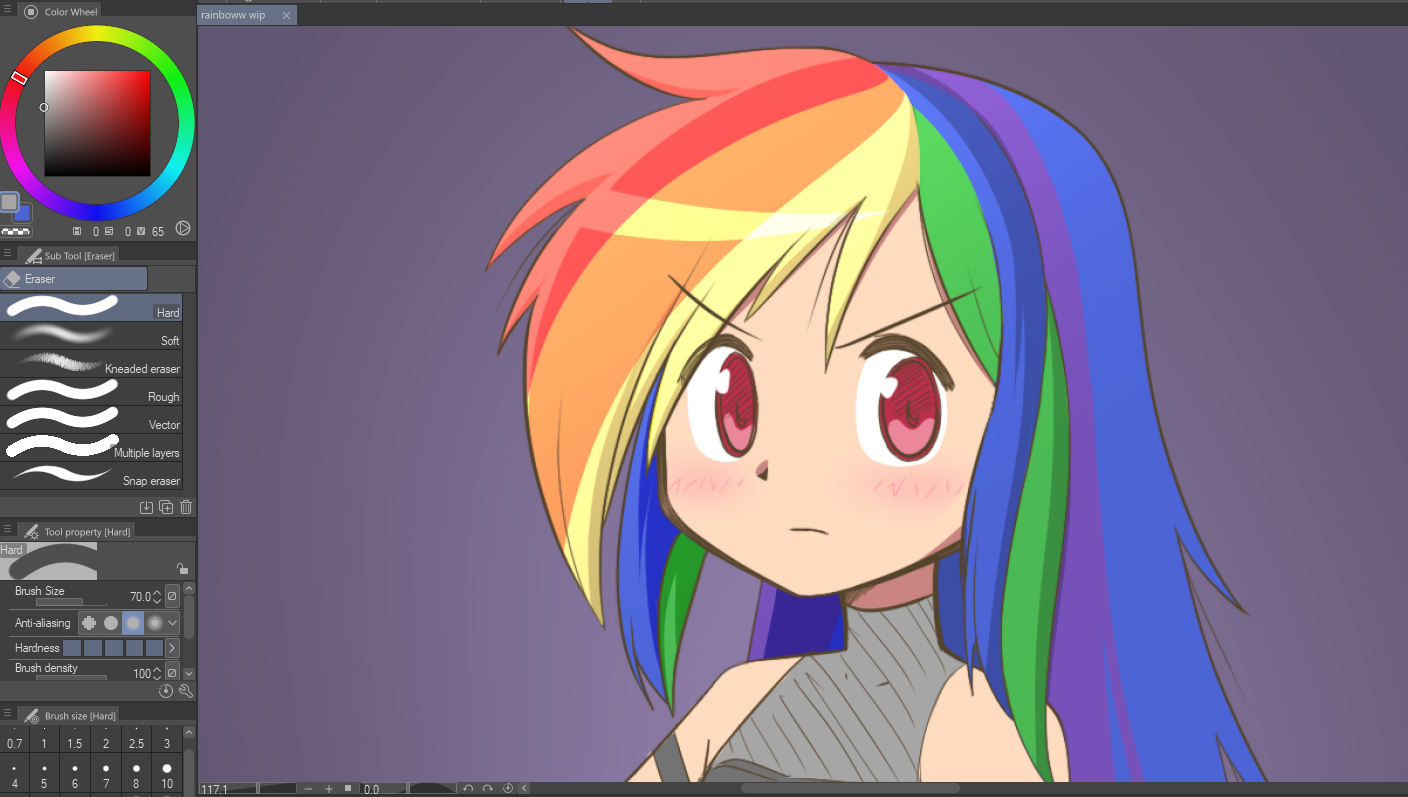Import sub tool material icon

pyautogui.click(x=146, y=507)
